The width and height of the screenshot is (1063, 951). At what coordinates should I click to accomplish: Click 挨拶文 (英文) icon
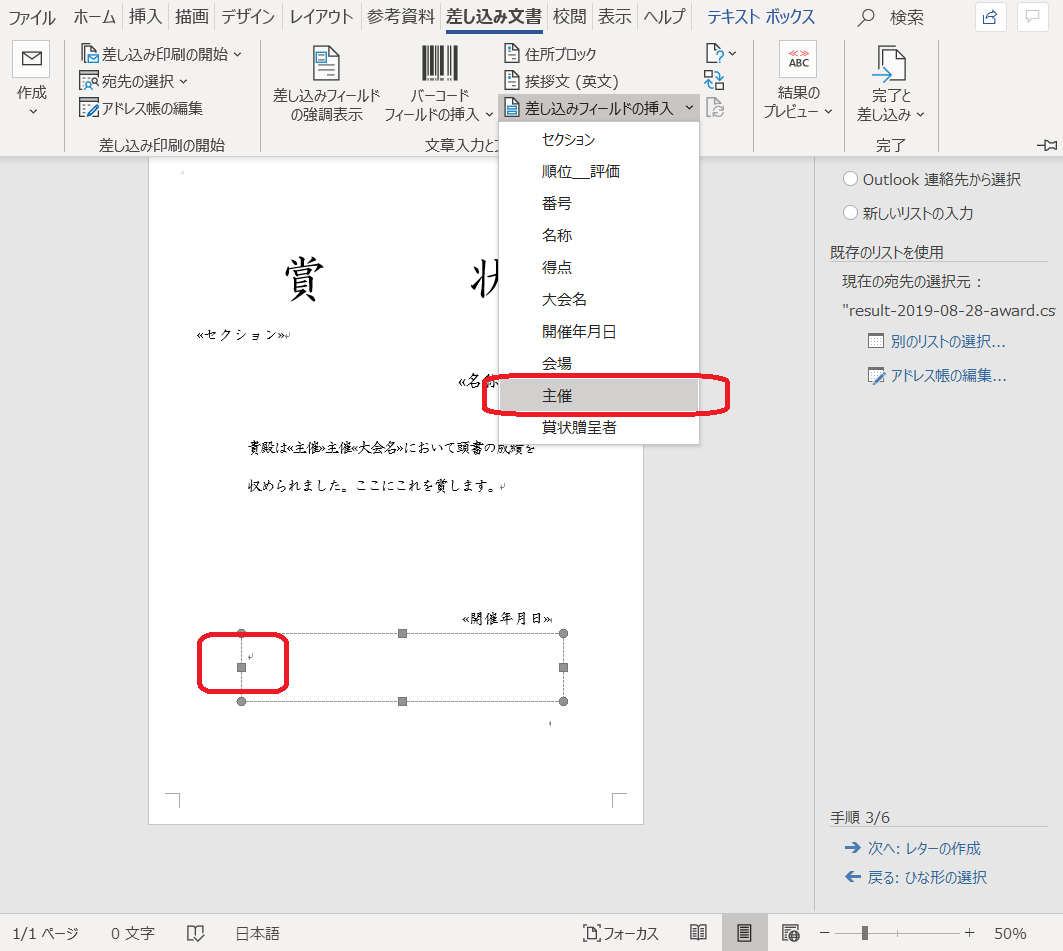pos(512,81)
